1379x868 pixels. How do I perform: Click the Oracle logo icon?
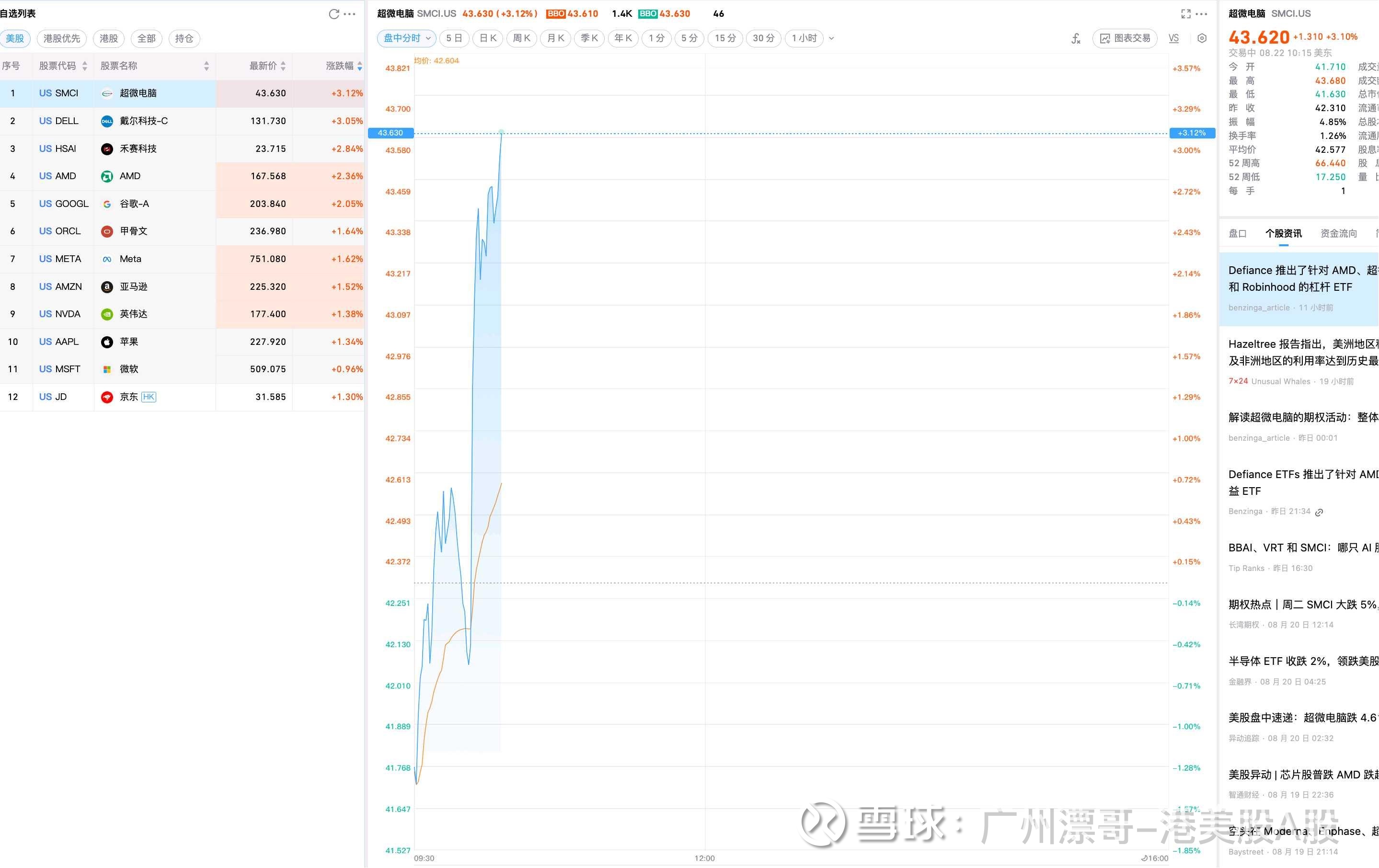tap(107, 231)
